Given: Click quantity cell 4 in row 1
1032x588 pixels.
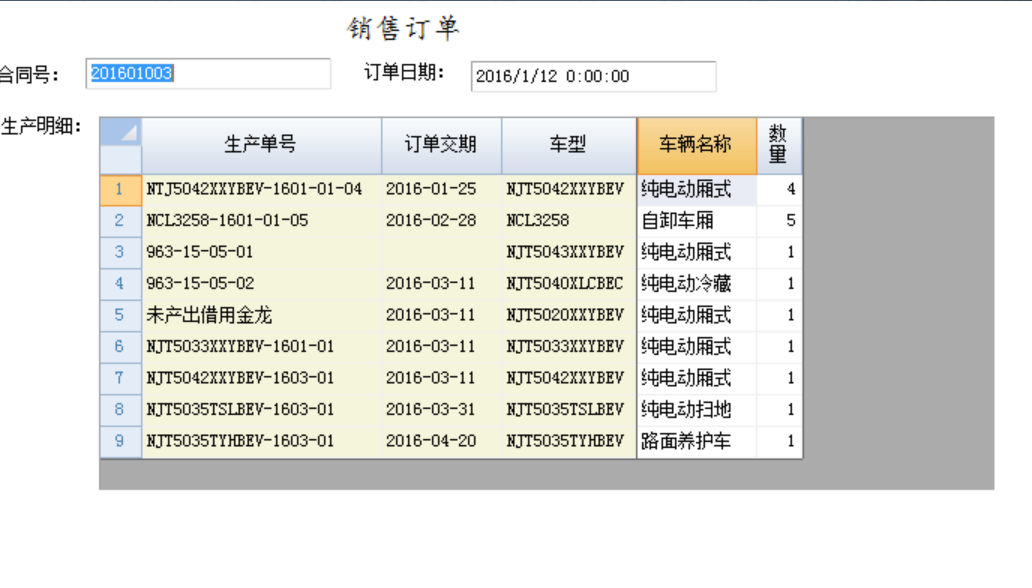Looking at the screenshot, I should coord(780,190).
